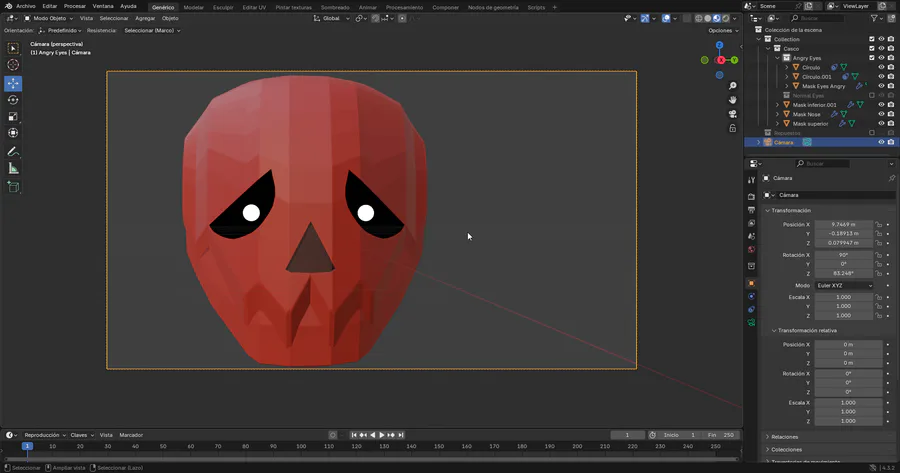Click the Posición X value field
900x473 pixels.
click(x=844, y=224)
